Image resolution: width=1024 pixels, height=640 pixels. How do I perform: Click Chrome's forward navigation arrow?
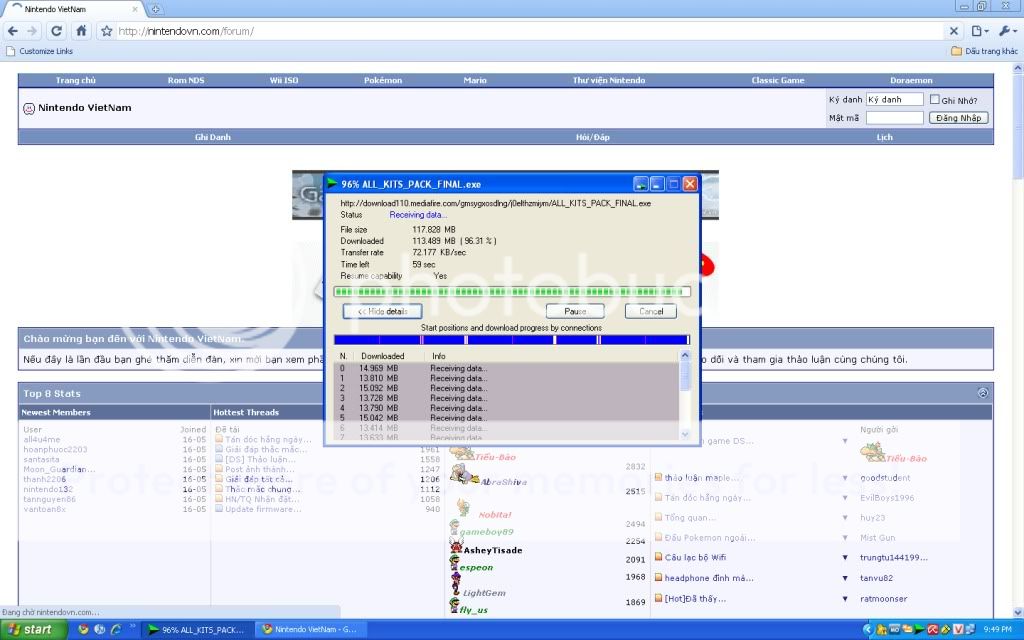tap(33, 31)
